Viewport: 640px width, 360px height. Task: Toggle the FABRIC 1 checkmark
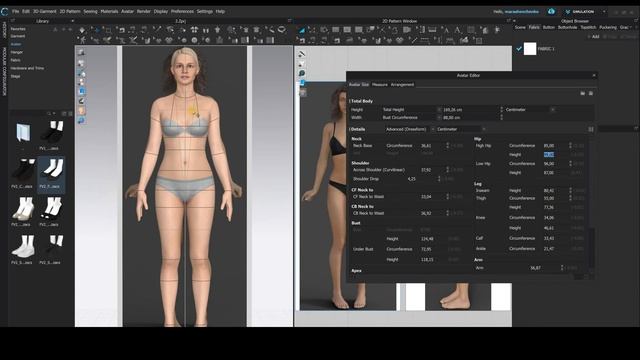pyautogui.click(x=519, y=49)
